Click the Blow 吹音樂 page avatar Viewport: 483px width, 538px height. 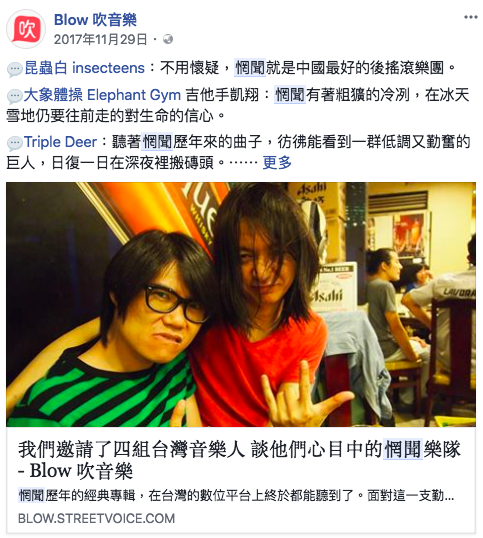26,29
